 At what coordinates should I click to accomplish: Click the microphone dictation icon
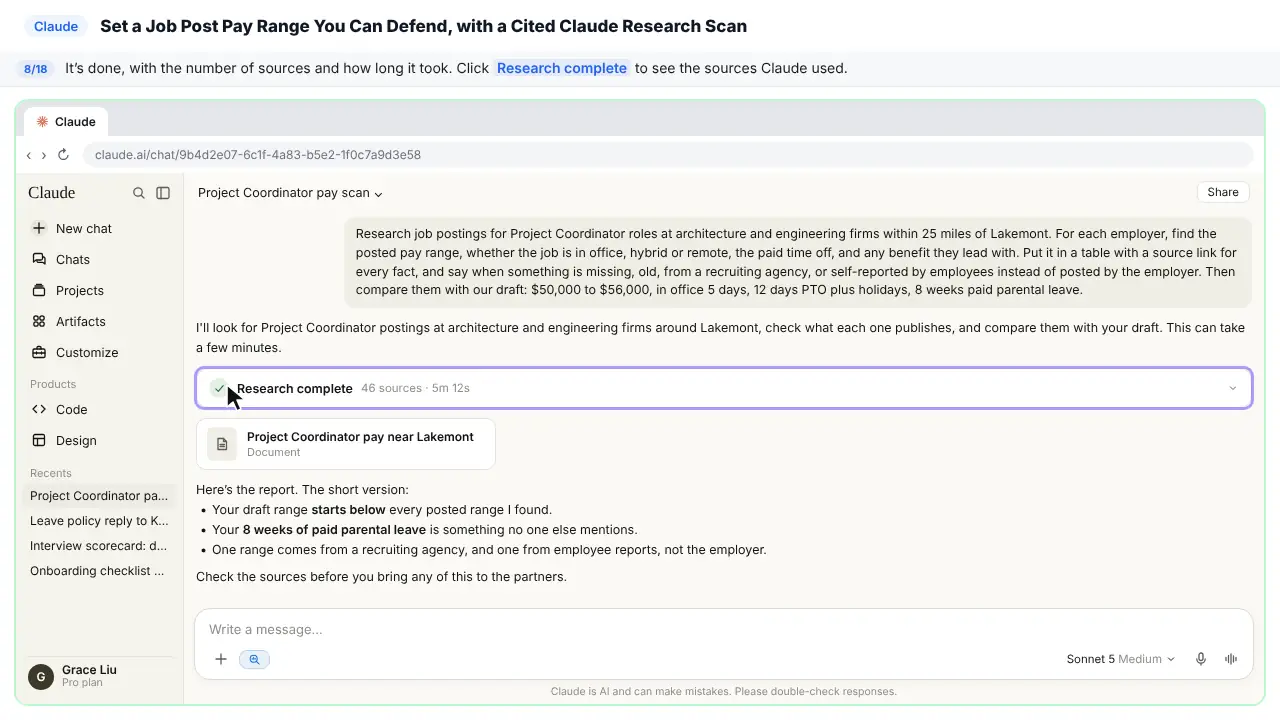[1201, 659]
